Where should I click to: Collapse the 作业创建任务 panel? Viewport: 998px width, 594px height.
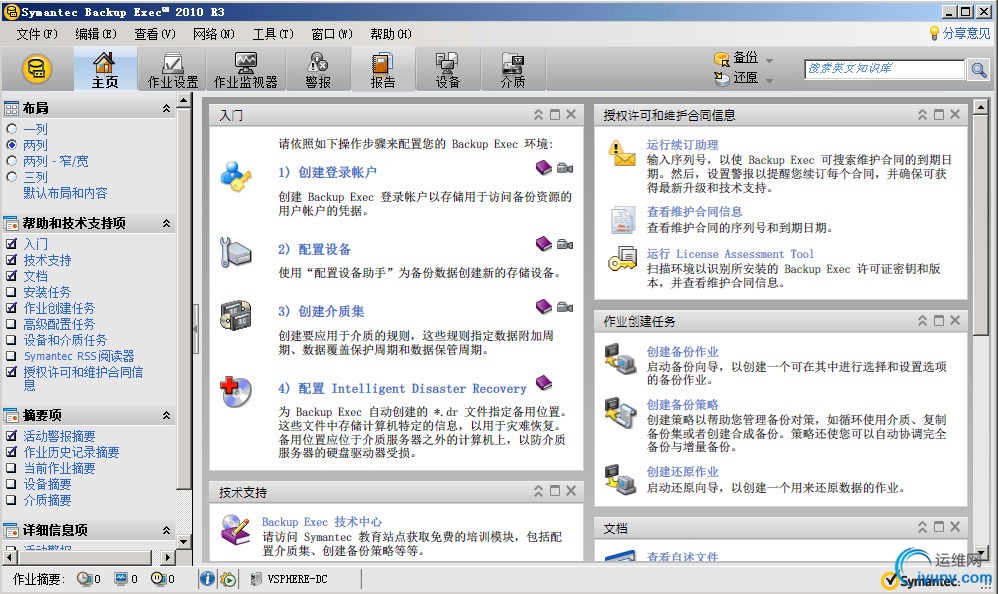pos(922,321)
